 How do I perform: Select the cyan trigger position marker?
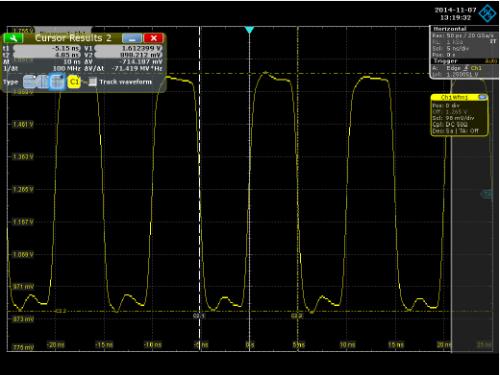coord(249,30)
